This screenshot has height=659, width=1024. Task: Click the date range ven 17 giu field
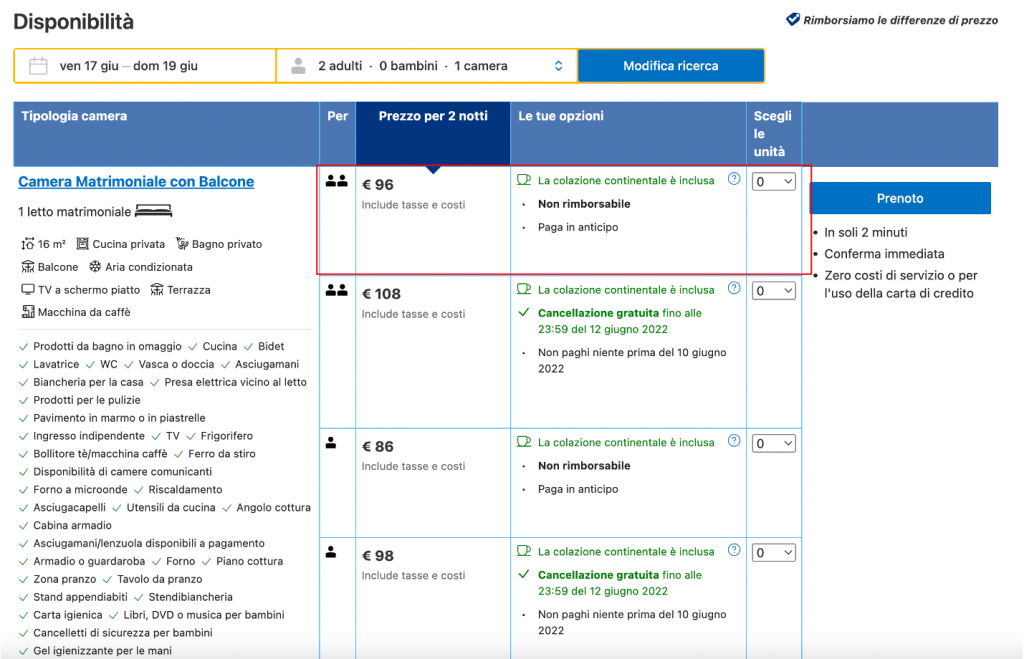[x=128, y=66]
